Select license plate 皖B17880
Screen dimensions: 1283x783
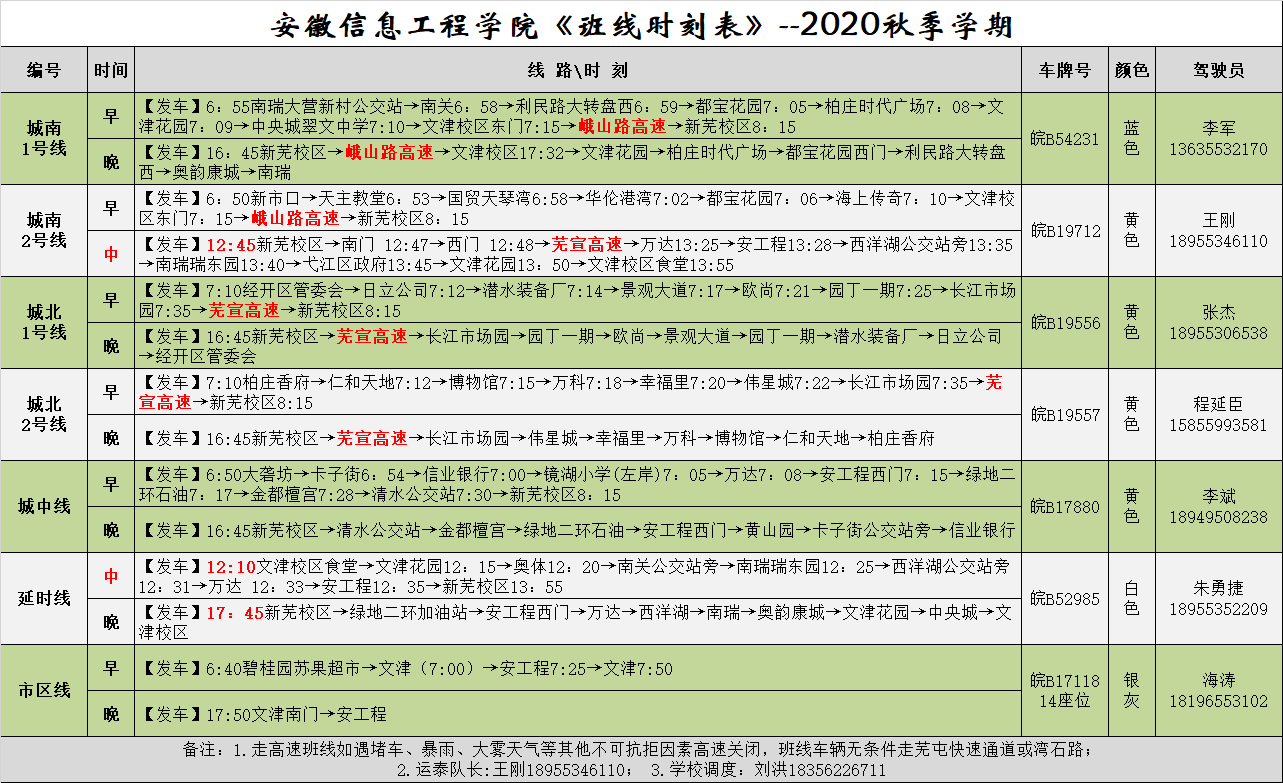coord(1065,506)
